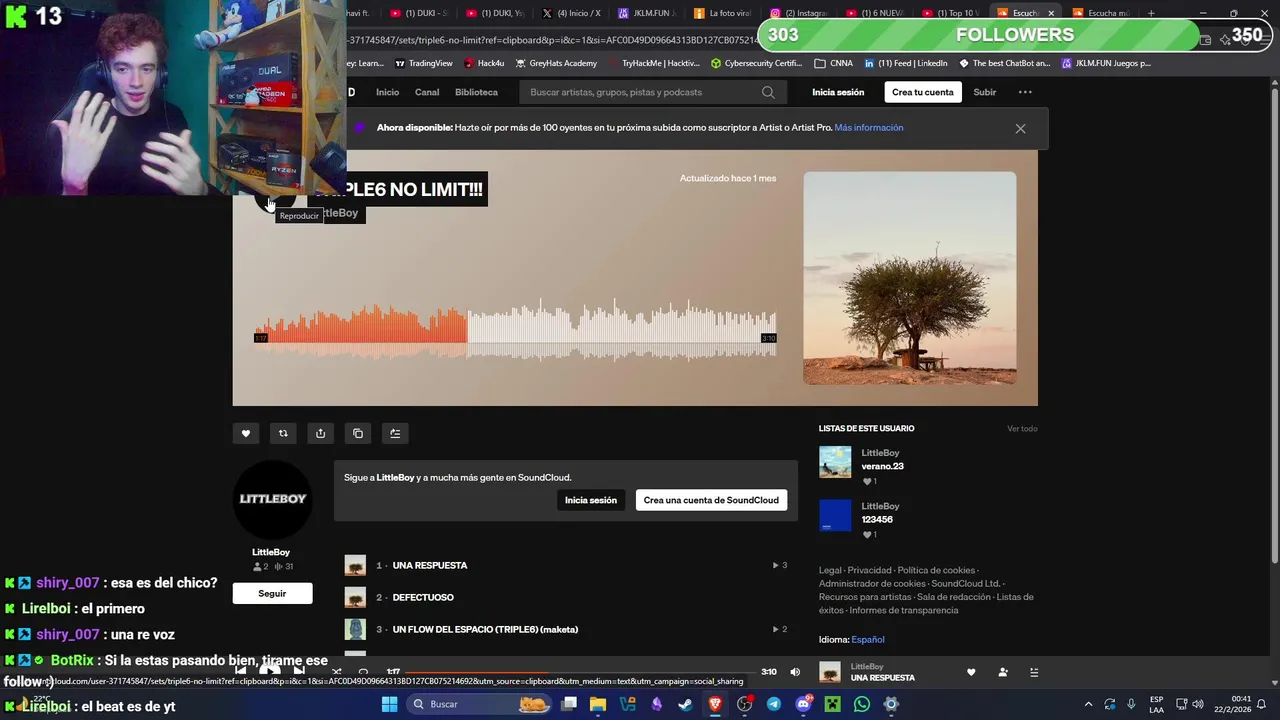Open the Biblioteca tab
Image resolution: width=1280 pixels, height=720 pixels.
point(476,92)
